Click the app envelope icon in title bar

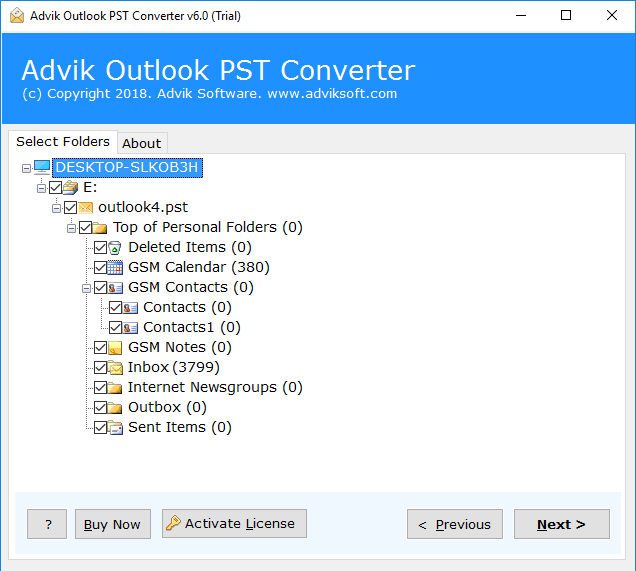tap(17, 16)
